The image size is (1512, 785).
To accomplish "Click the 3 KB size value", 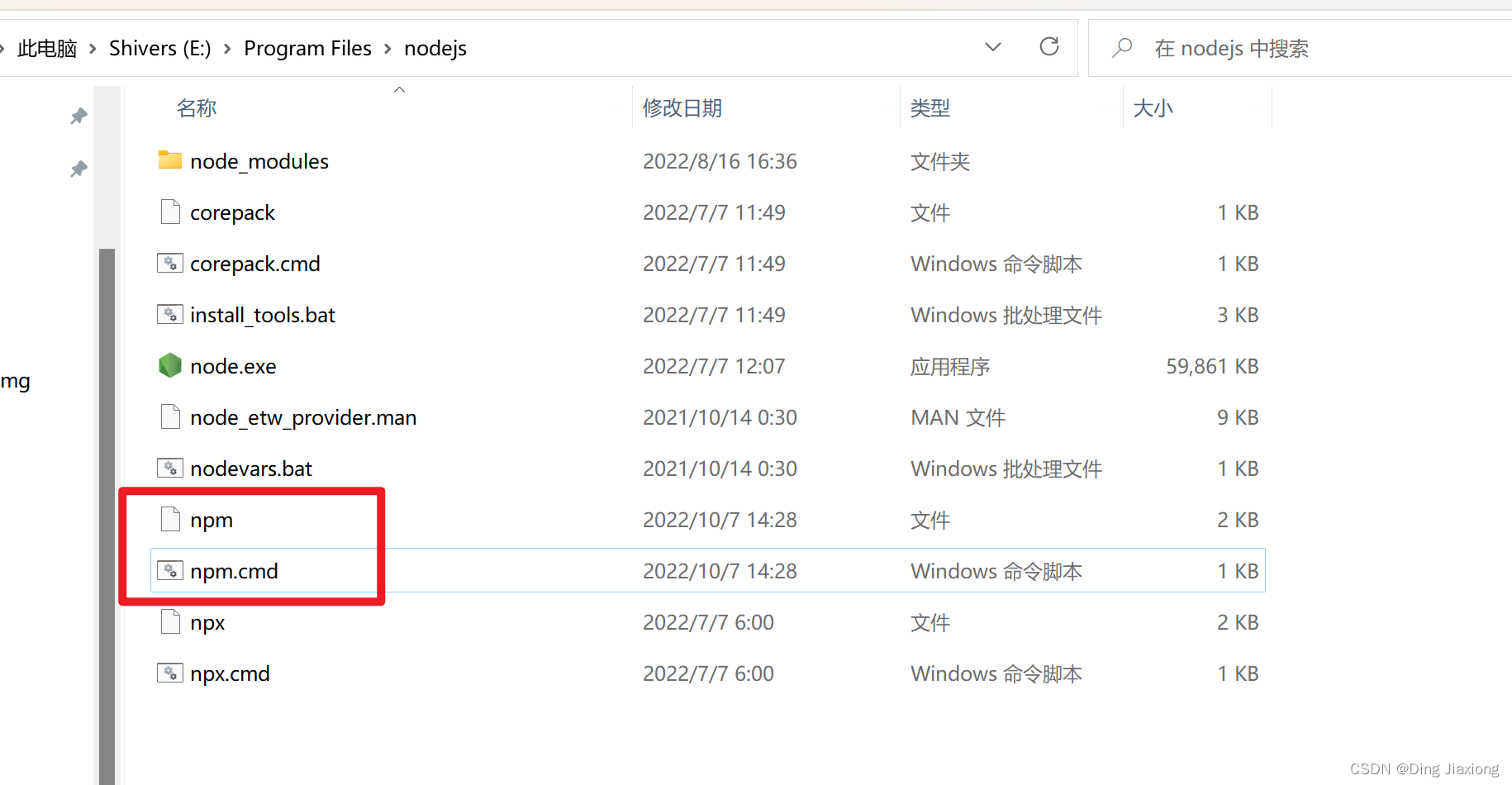I will pyautogui.click(x=1238, y=315).
